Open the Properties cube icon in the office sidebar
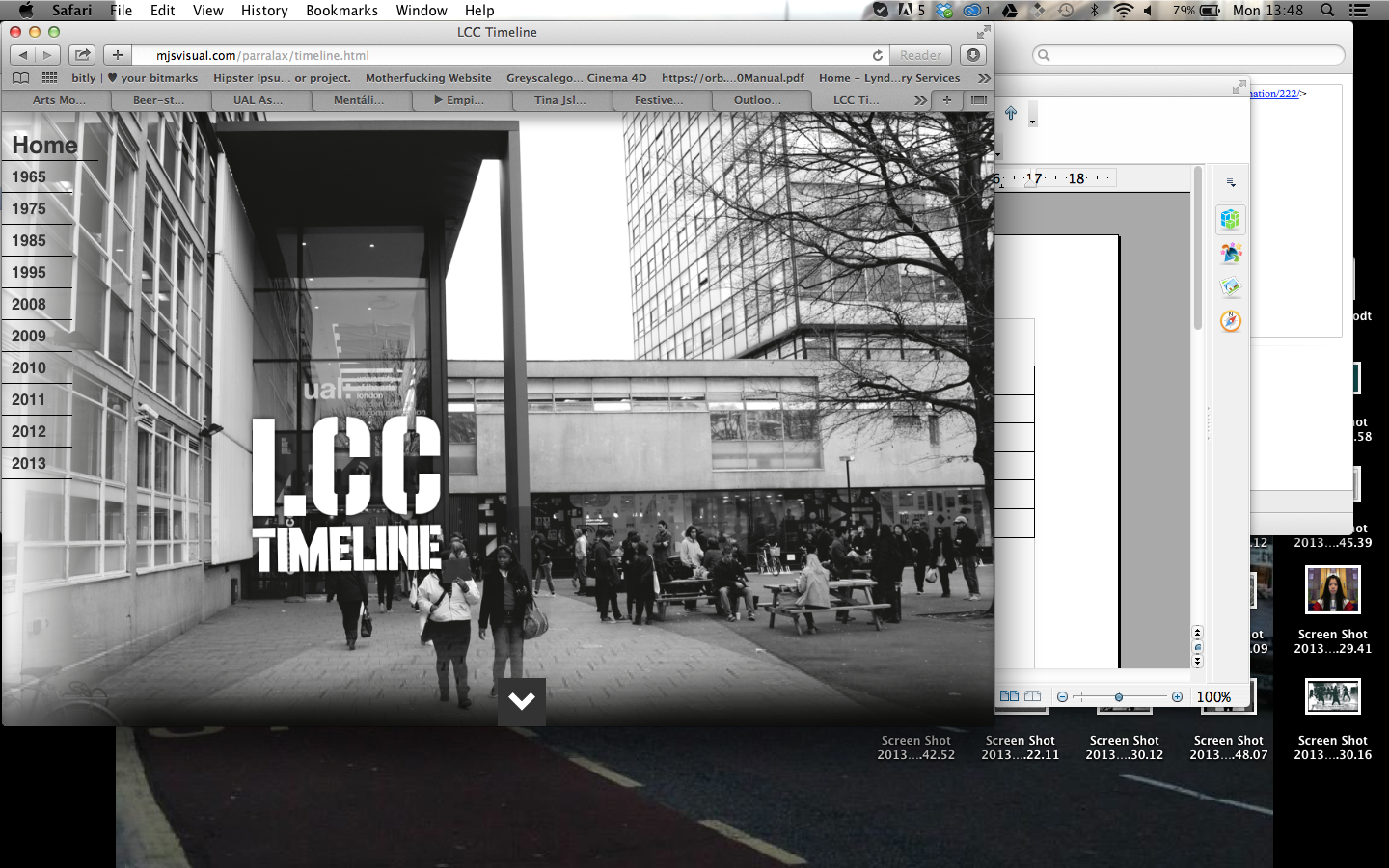 (x=1230, y=220)
